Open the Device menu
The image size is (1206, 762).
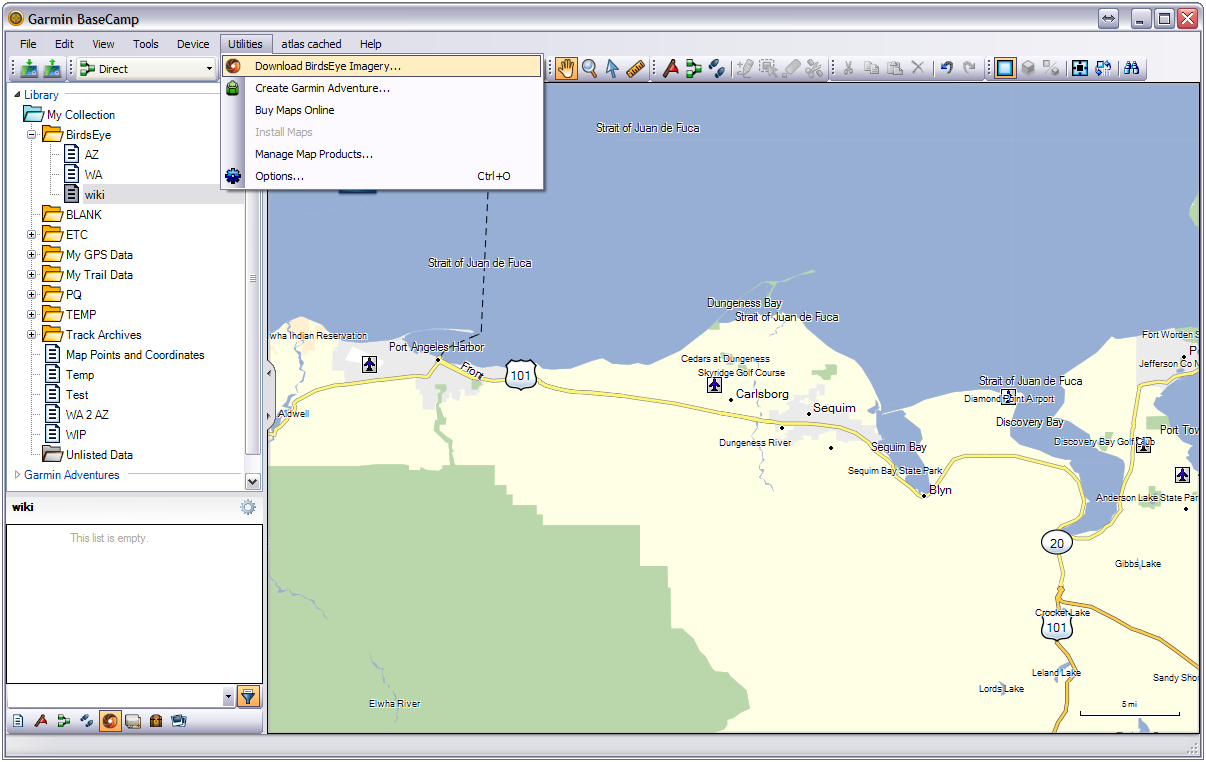click(x=193, y=44)
